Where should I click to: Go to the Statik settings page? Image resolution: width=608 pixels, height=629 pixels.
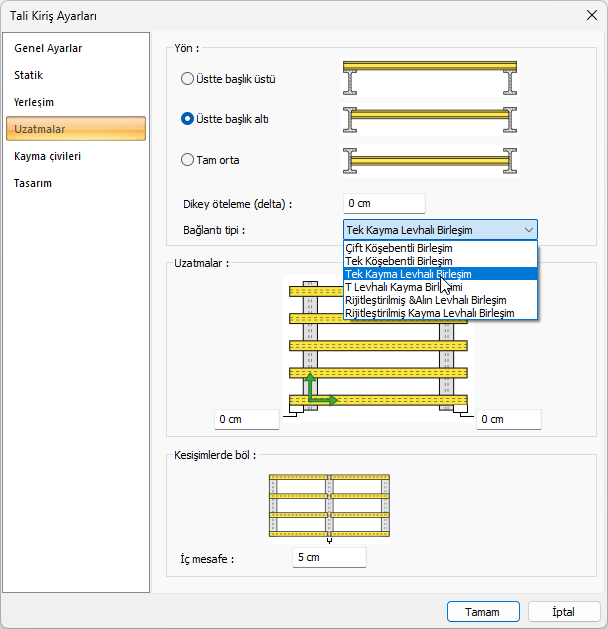coord(29,75)
